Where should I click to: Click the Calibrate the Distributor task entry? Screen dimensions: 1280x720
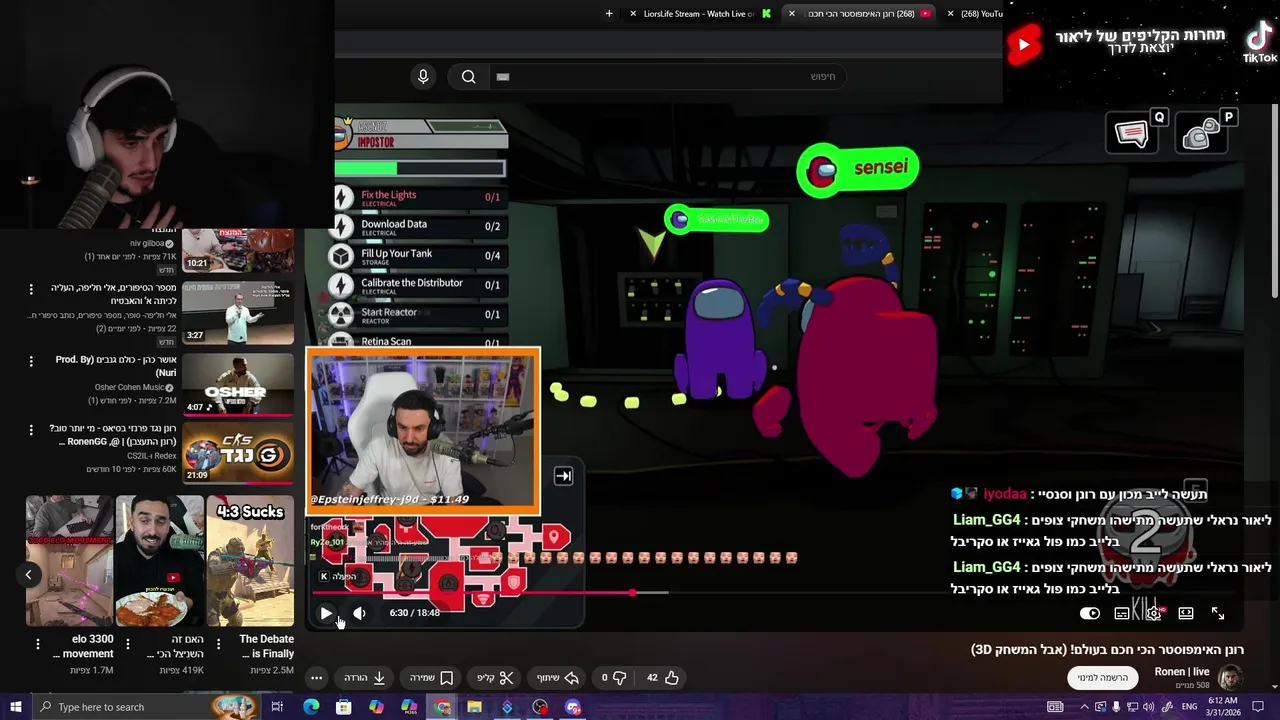[418, 286]
